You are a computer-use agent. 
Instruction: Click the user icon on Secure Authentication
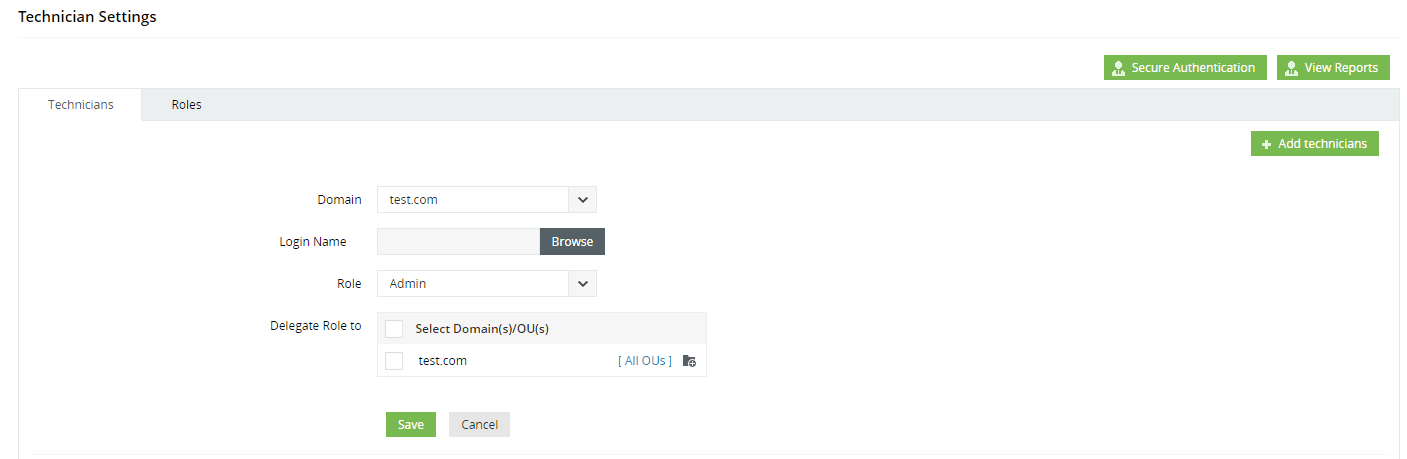pyautogui.click(x=1119, y=68)
